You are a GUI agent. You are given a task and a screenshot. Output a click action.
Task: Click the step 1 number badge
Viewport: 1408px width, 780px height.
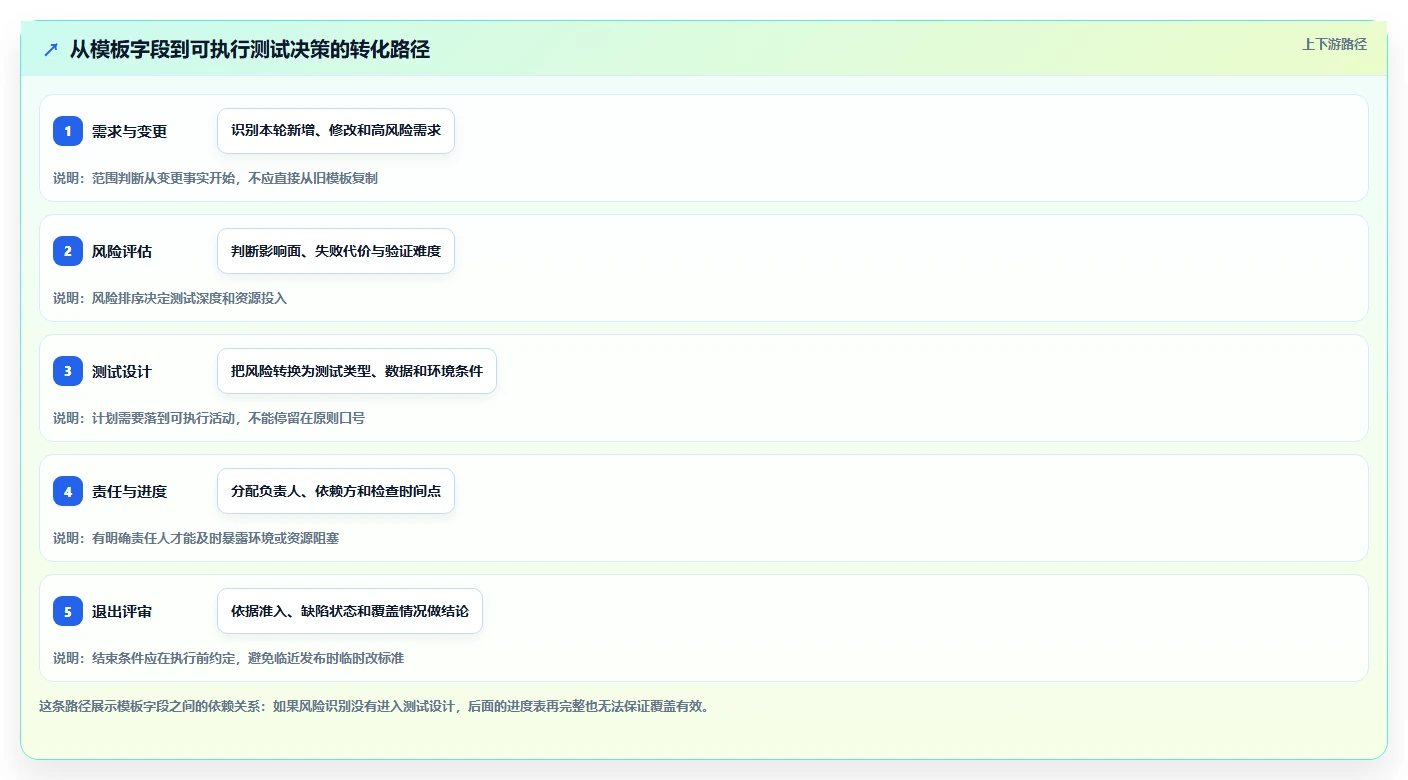(68, 131)
